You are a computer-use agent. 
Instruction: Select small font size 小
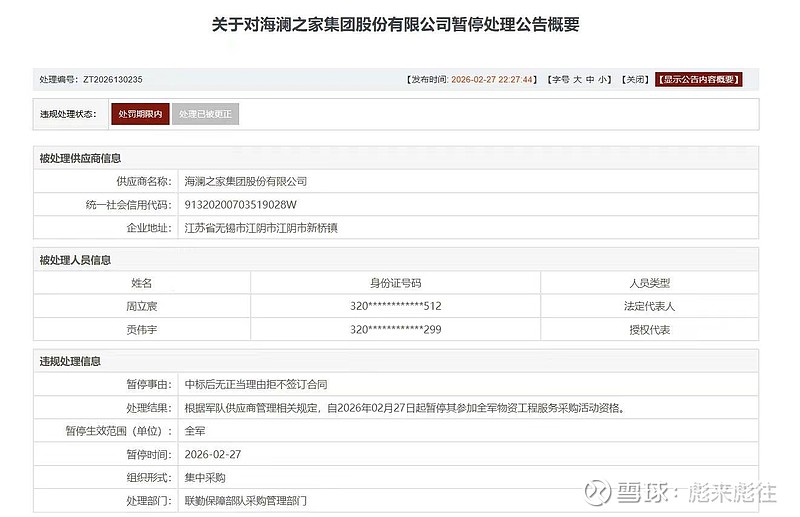tap(603, 80)
